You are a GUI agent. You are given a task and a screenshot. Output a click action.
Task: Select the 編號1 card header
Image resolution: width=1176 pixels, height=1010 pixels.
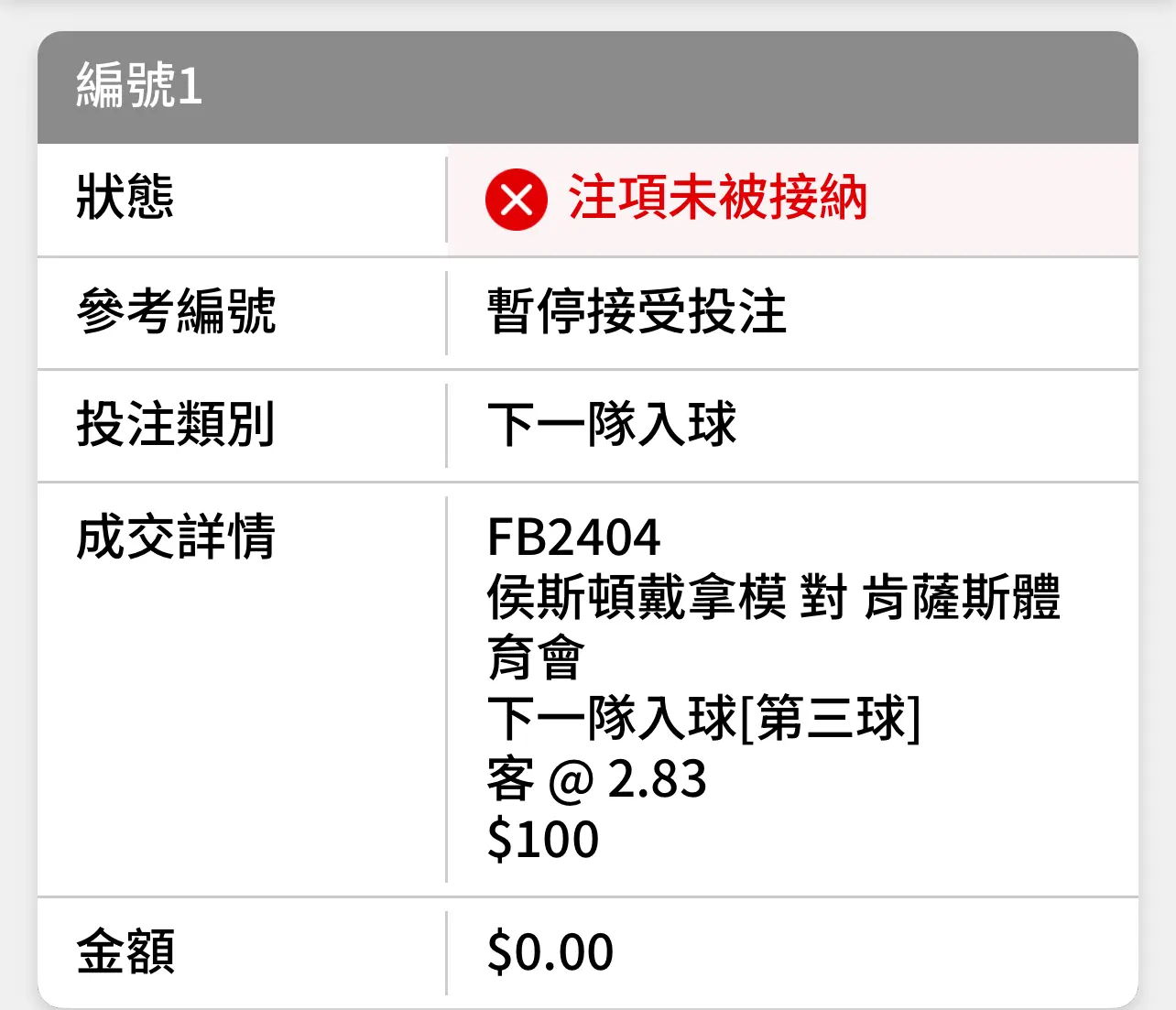588,88
